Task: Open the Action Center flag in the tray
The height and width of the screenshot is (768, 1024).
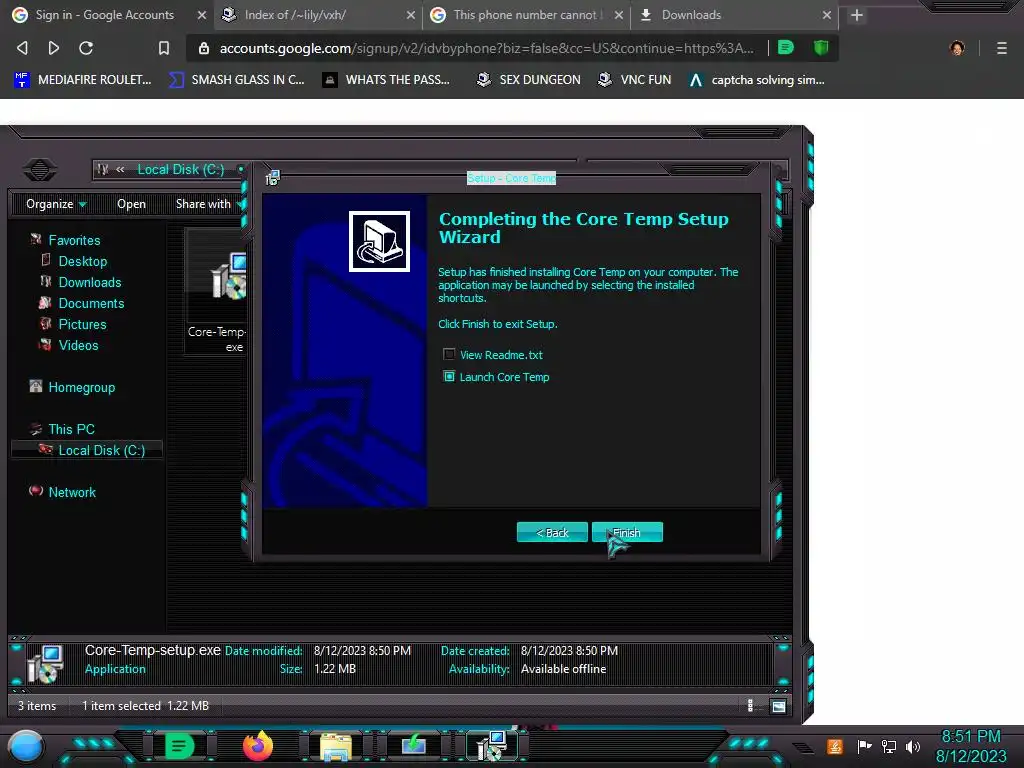Action: click(865, 746)
